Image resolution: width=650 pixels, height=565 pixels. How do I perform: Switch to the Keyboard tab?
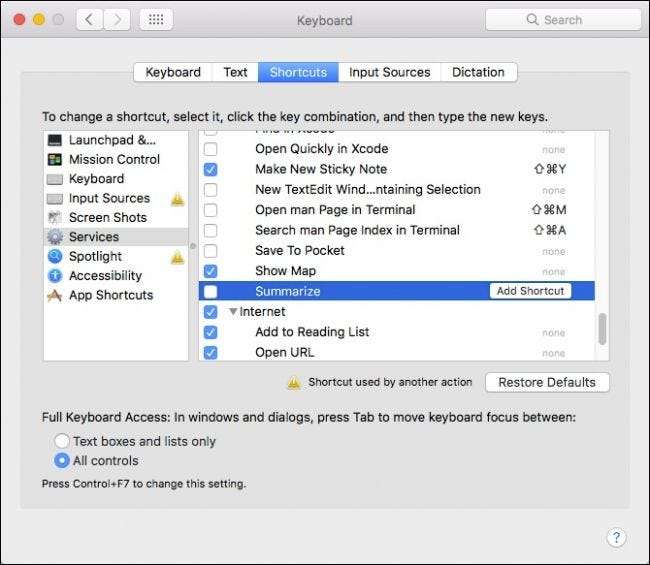coord(173,72)
